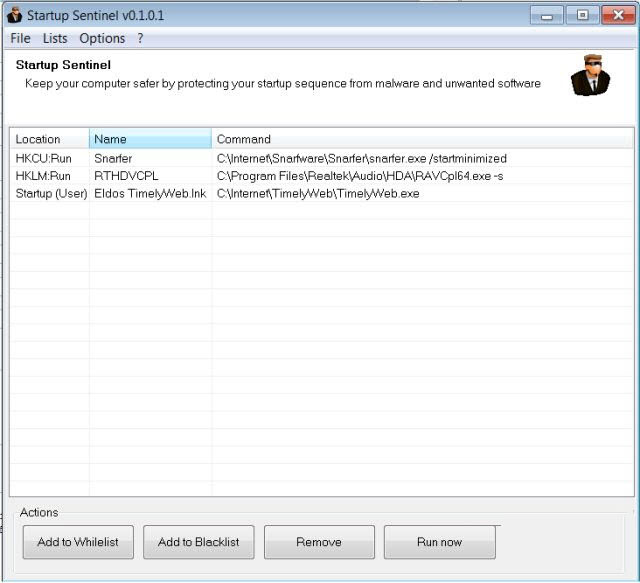Open the ? help menu
The width and height of the screenshot is (640, 583).
[x=140, y=38]
